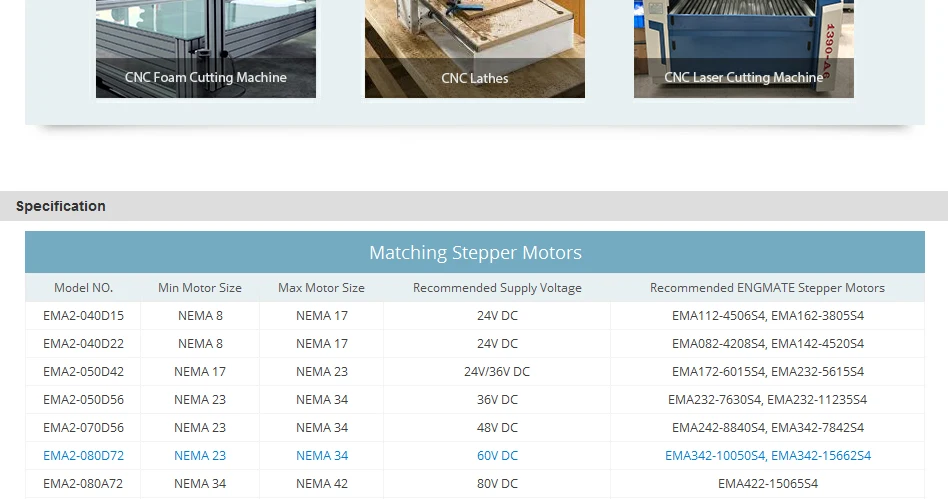
Task: Click the EMA082-4208S4, EMA142-4520S4 motors cell
Action: [x=768, y=344]
